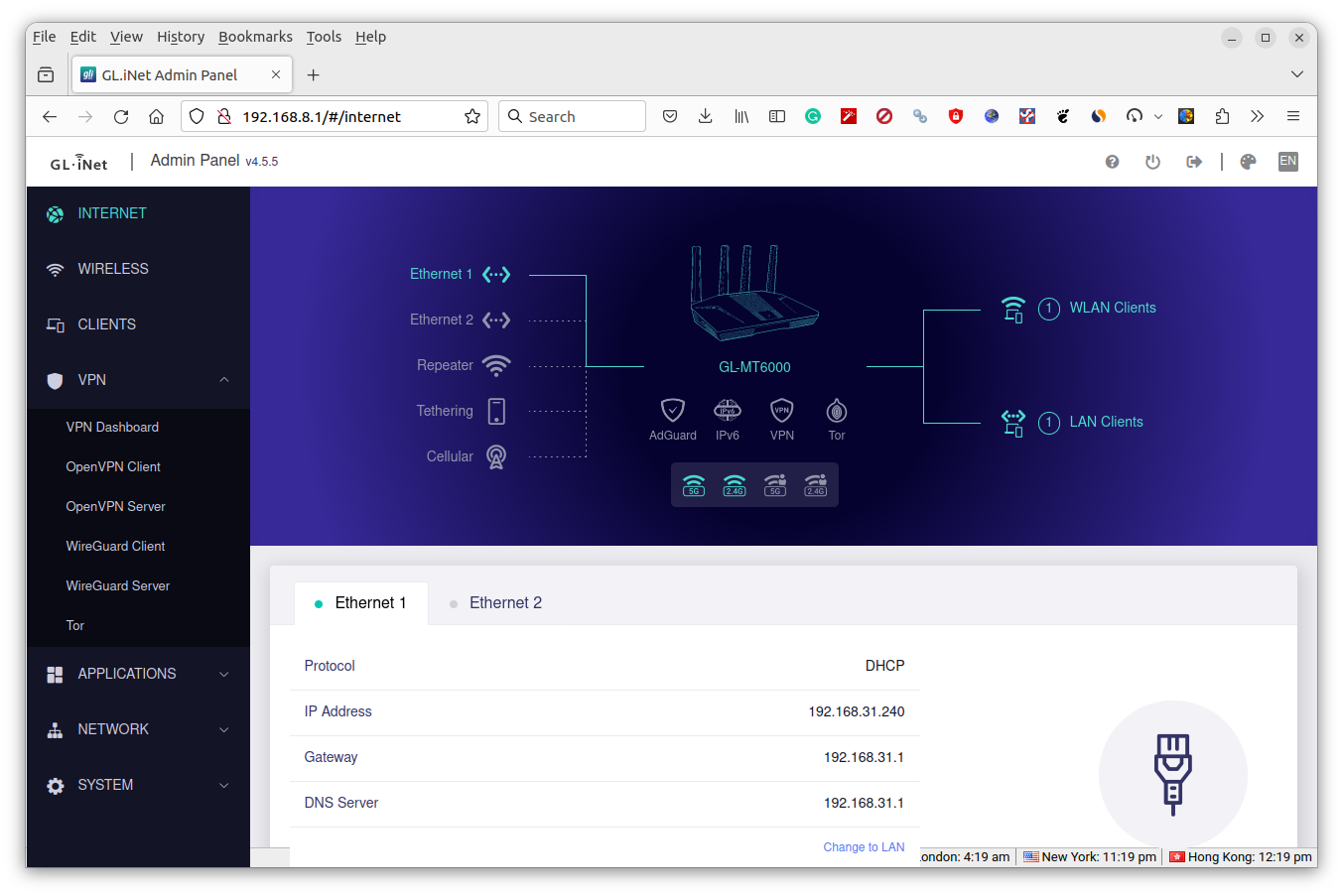The image size is (1343, 896).
Task: Collapse the VPN sidebar section
Action: pos(224,380)
